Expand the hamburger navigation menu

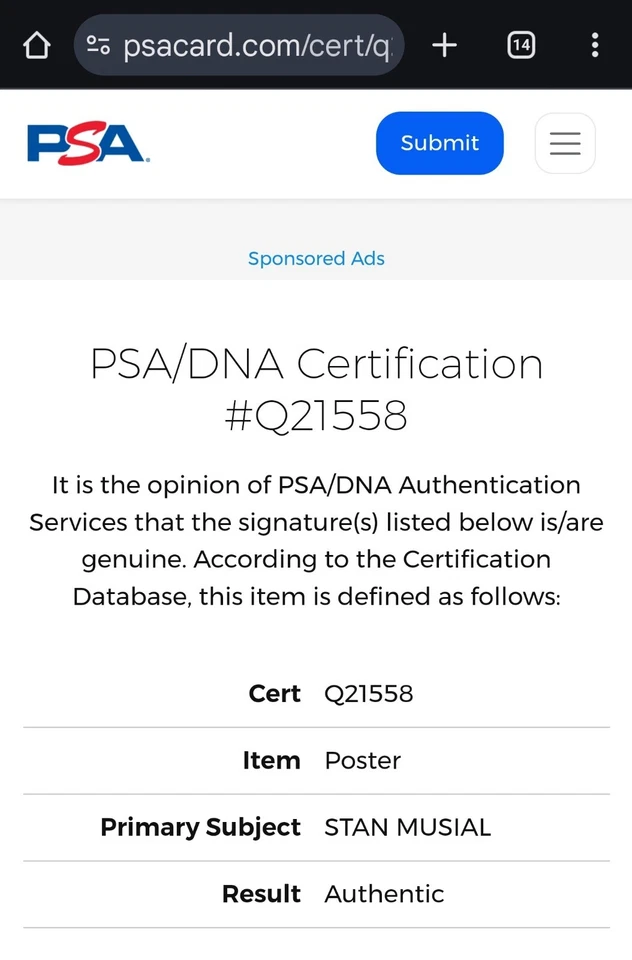[565, 143]
